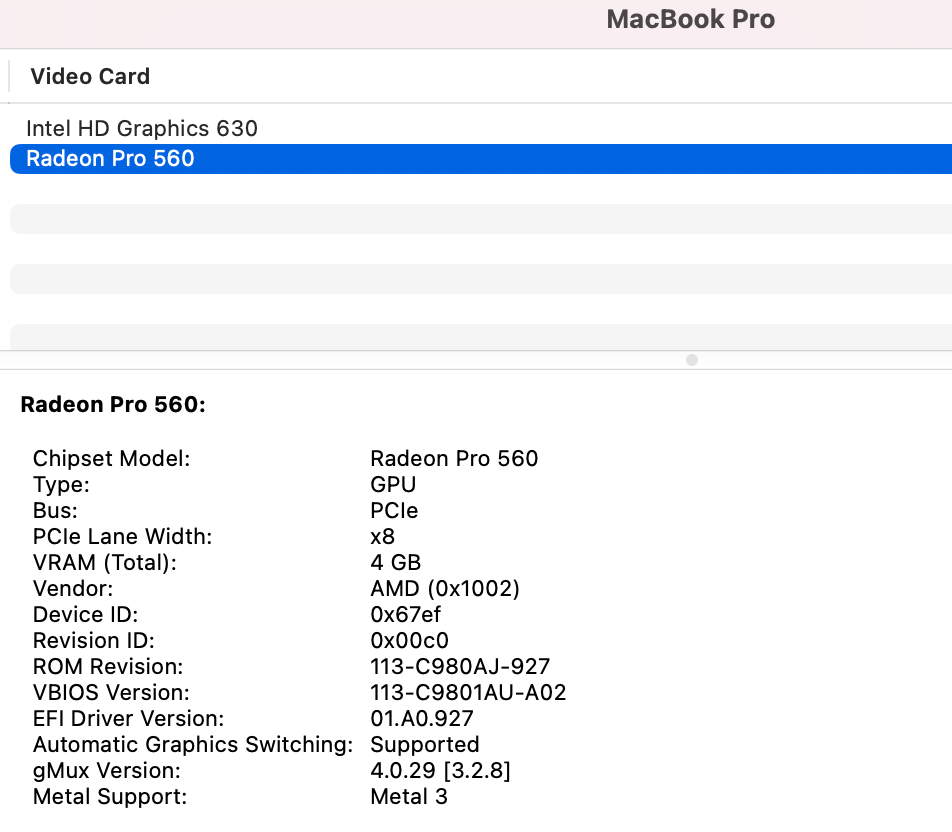The image size is (952, 832).
Task: Select the Chipset Model value text
Action: (454, 459)
